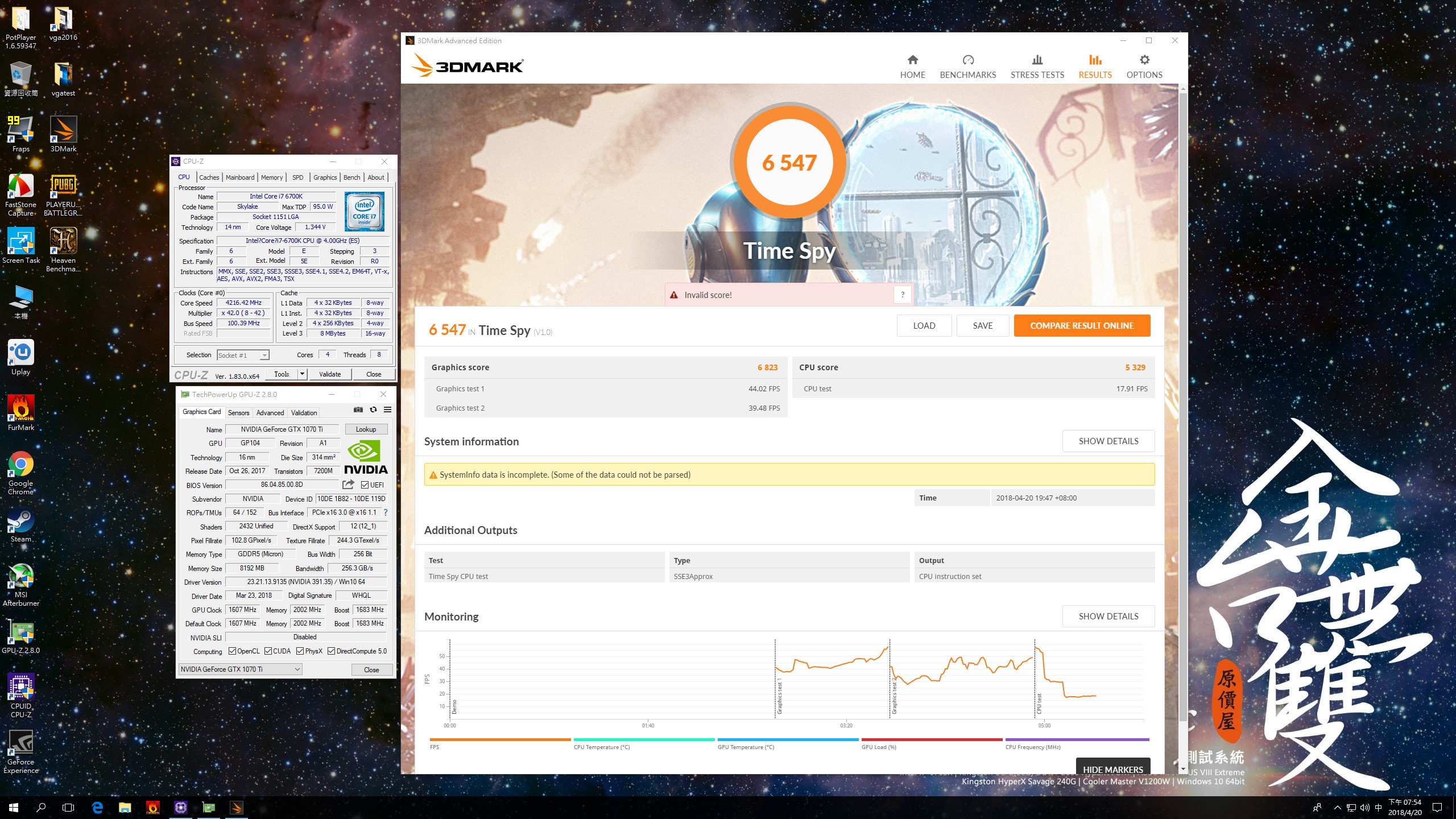Open the 3DMark OPTIONS tab
Image resolution: width=1456 pixels, height=819 pixels.
pos(1144,67)
